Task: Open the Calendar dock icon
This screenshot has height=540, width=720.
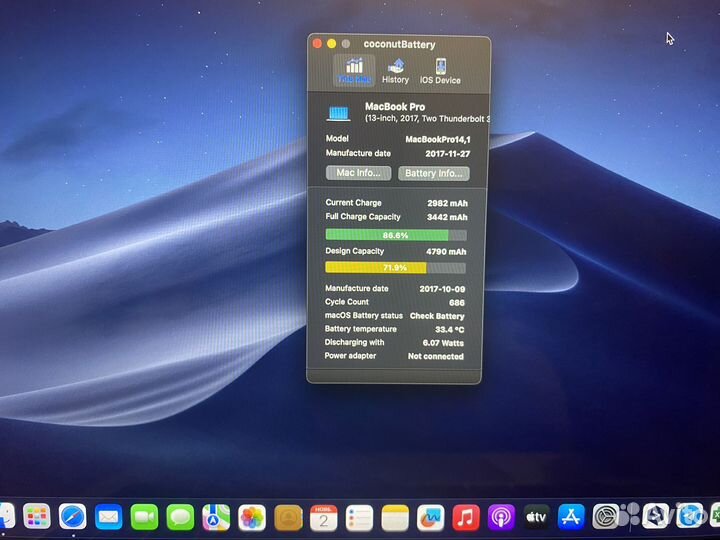Action: 324,518
